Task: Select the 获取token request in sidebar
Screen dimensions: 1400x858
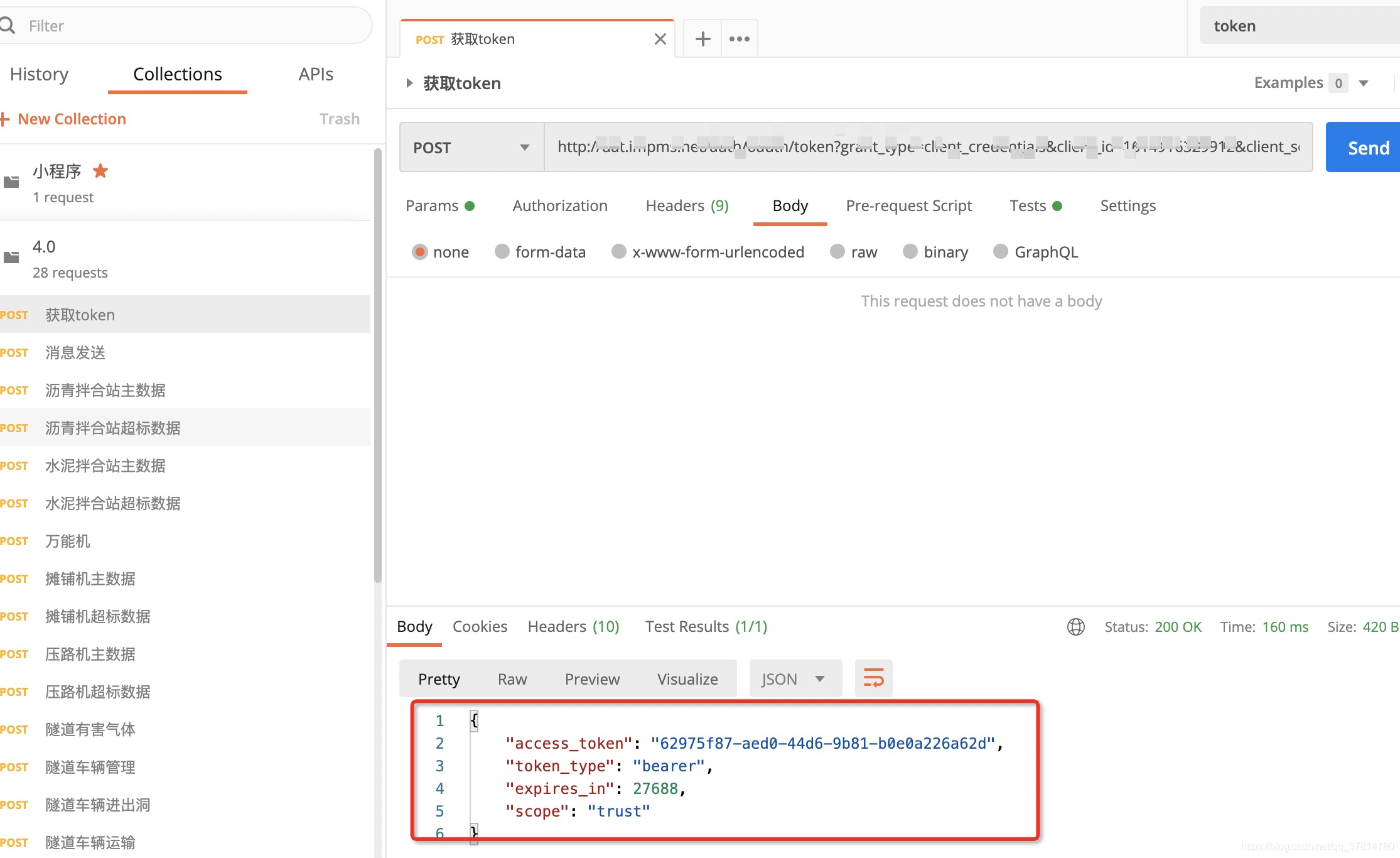Action: [x=185, y=315]
